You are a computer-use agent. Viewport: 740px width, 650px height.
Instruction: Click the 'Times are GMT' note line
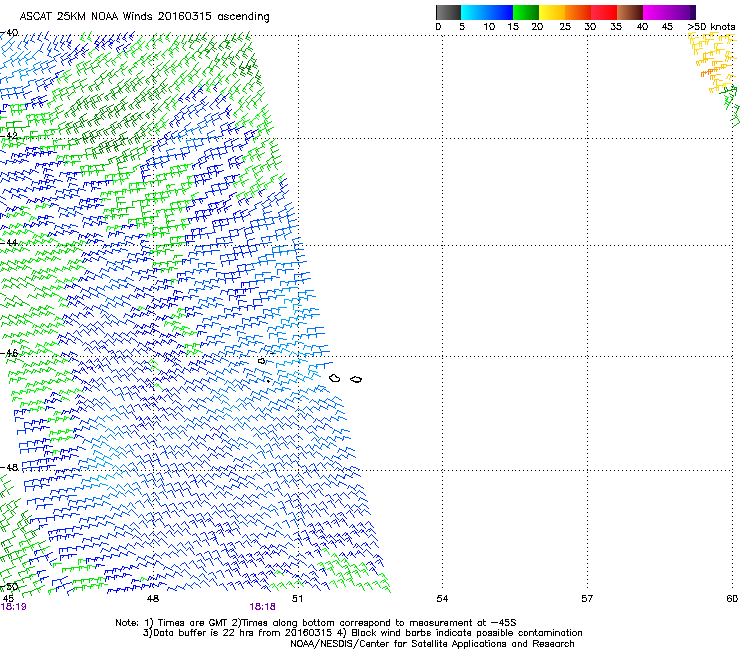(x=316, y=623)
